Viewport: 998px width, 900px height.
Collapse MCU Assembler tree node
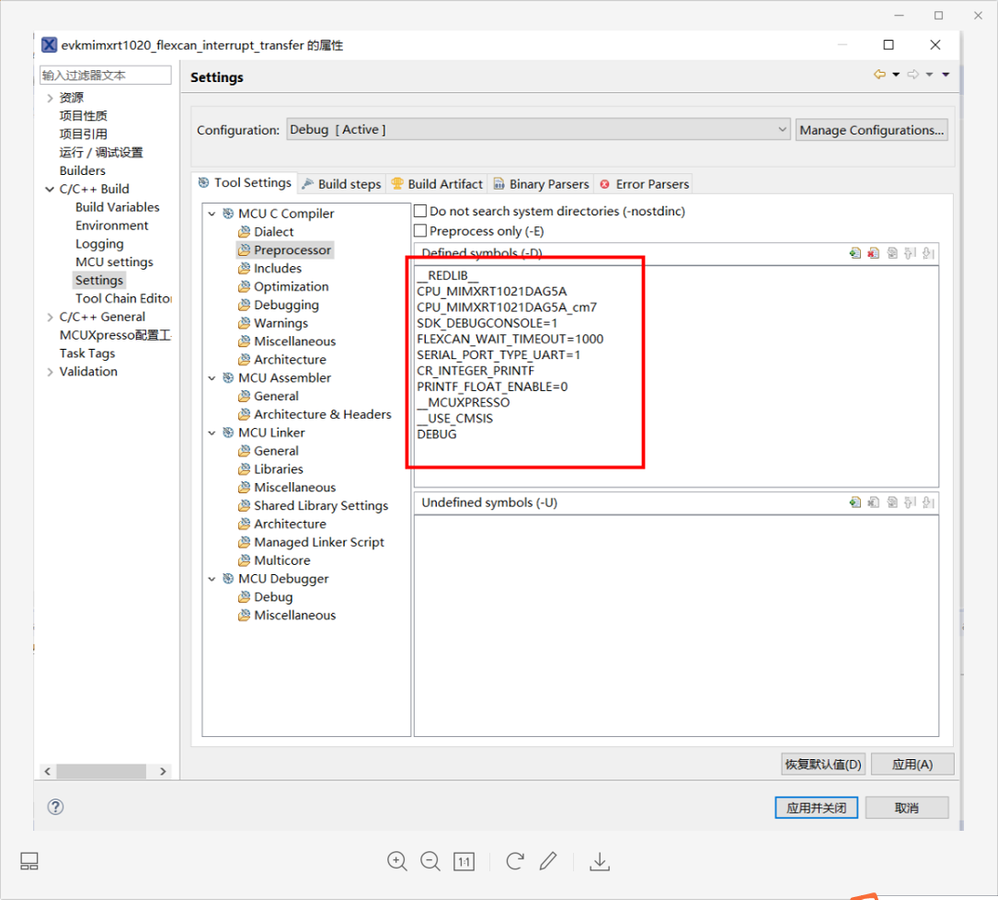212,378
